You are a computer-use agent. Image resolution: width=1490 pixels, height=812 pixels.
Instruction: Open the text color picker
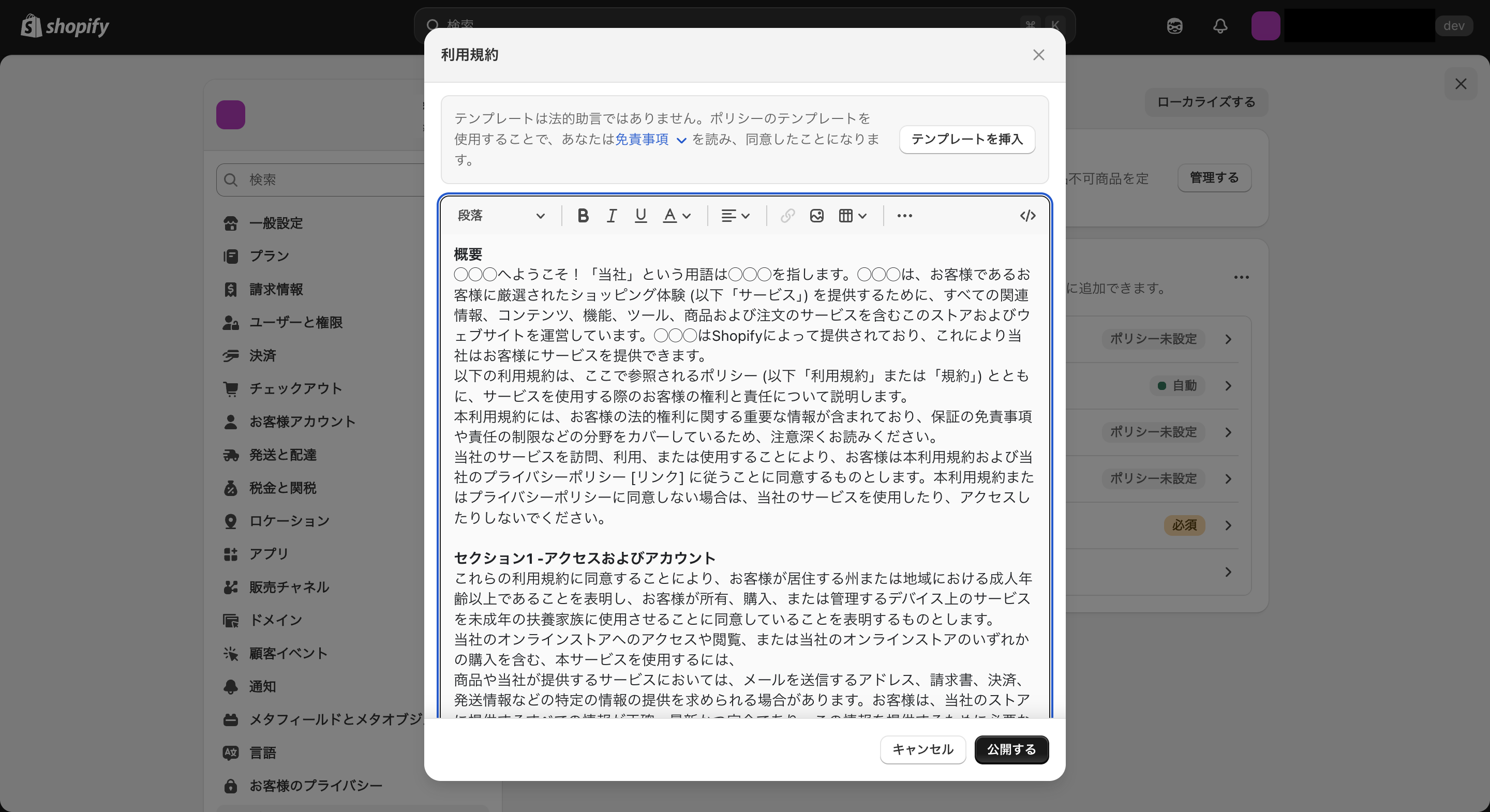(676, 216)
